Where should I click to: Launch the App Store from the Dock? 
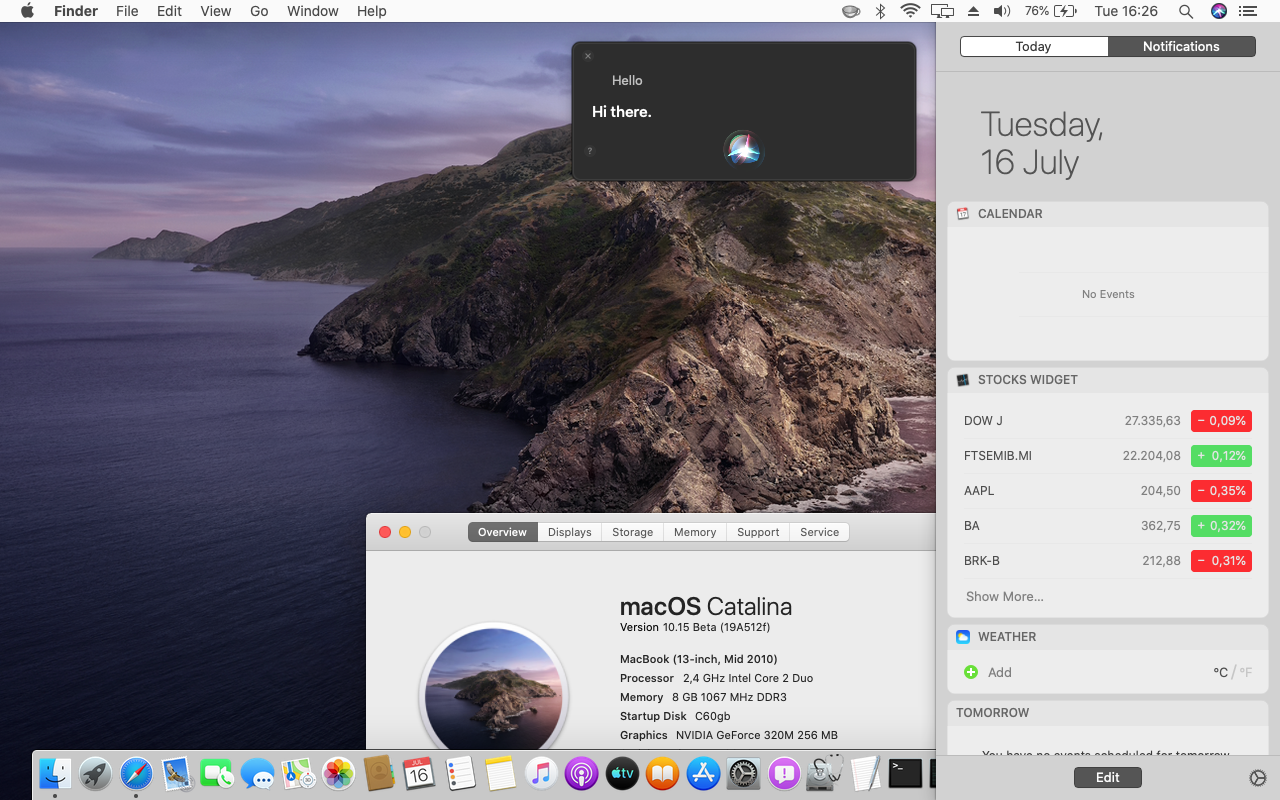(x=703, y=773)
